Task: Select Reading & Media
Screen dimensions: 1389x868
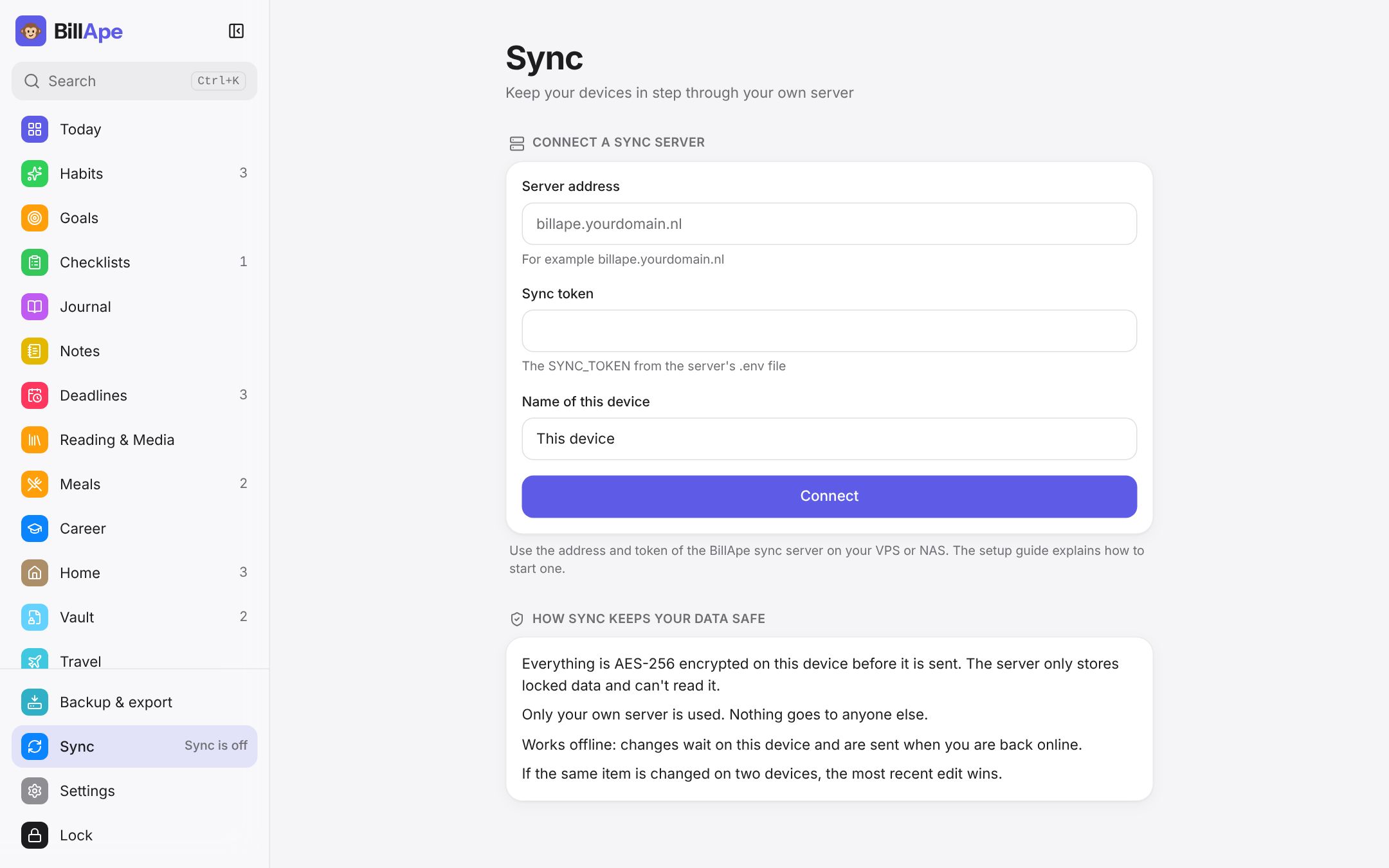Action: (134, 440)
